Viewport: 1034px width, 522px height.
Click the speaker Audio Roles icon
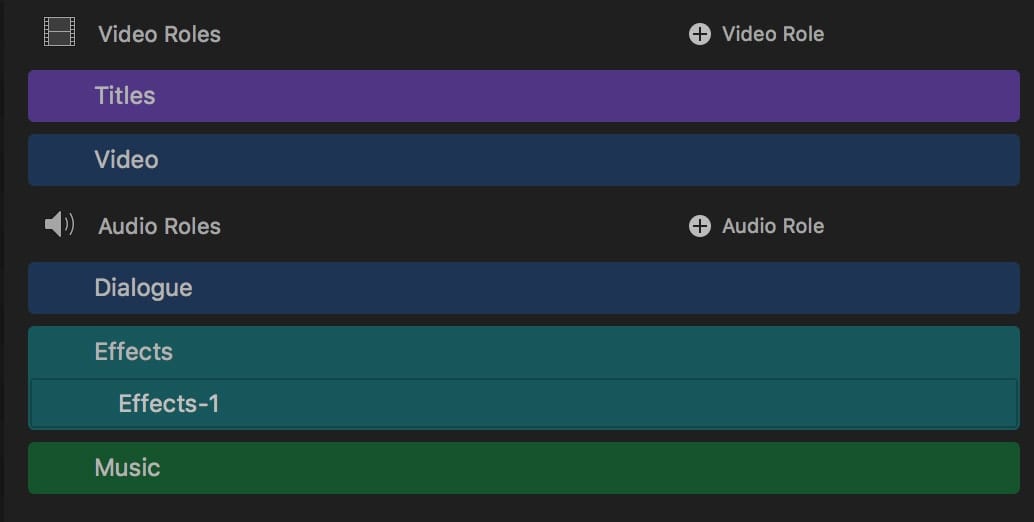[60, 225]
